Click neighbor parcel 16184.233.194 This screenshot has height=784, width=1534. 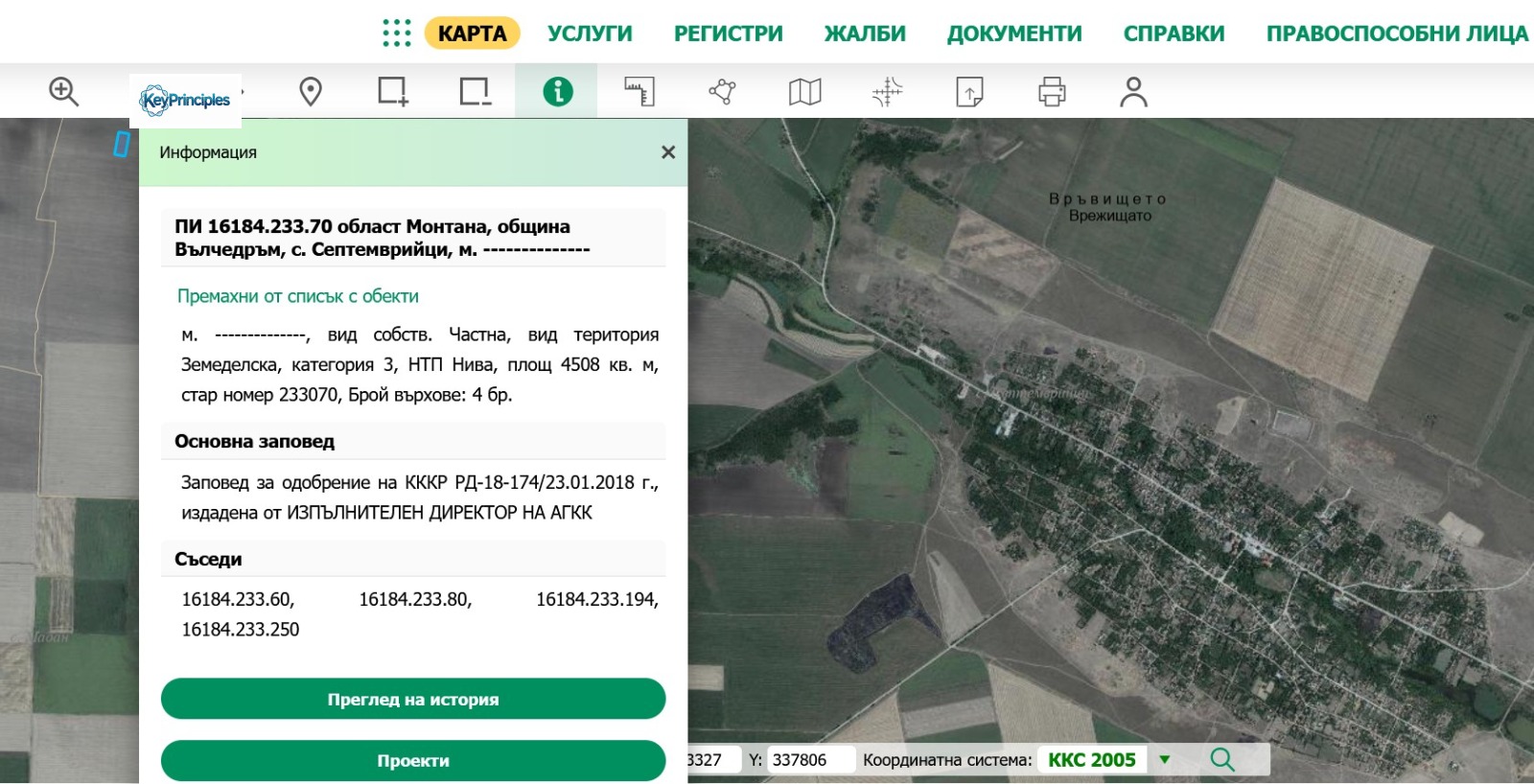[x=597, y=599]
